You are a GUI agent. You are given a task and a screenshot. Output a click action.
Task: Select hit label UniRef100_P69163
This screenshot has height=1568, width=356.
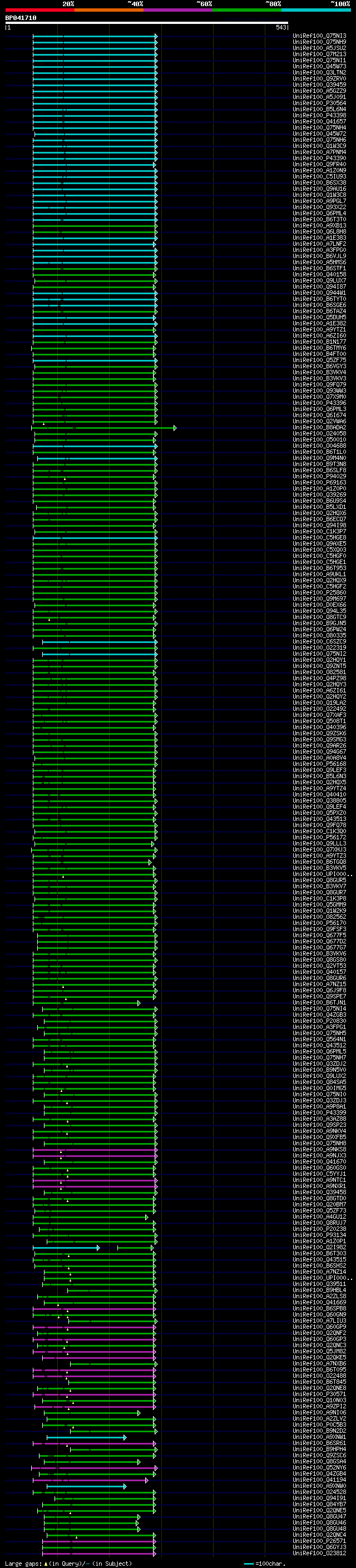coord(319,482)
